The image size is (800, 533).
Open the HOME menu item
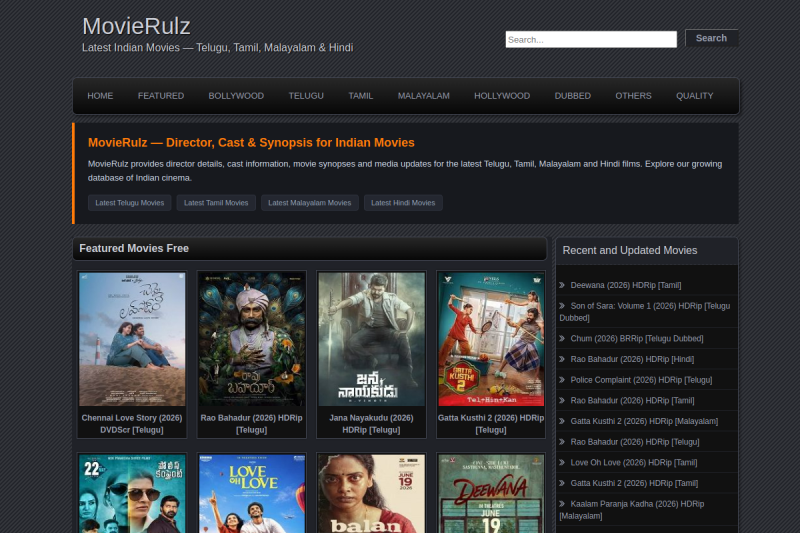pos(100,96)
